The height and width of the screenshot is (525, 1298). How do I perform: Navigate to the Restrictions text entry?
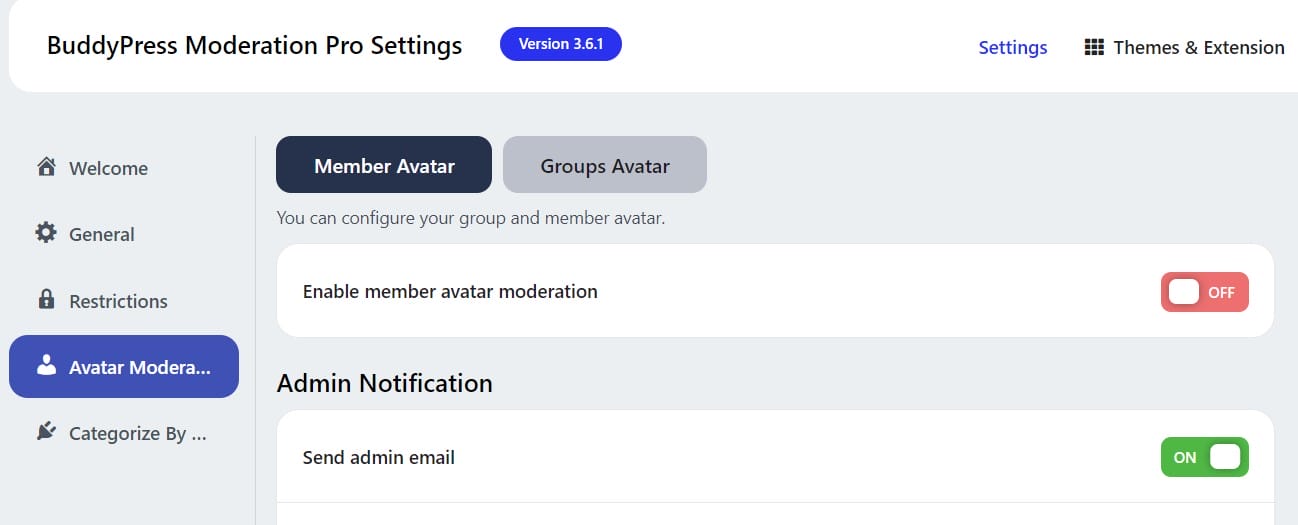[x=118, y=301]
